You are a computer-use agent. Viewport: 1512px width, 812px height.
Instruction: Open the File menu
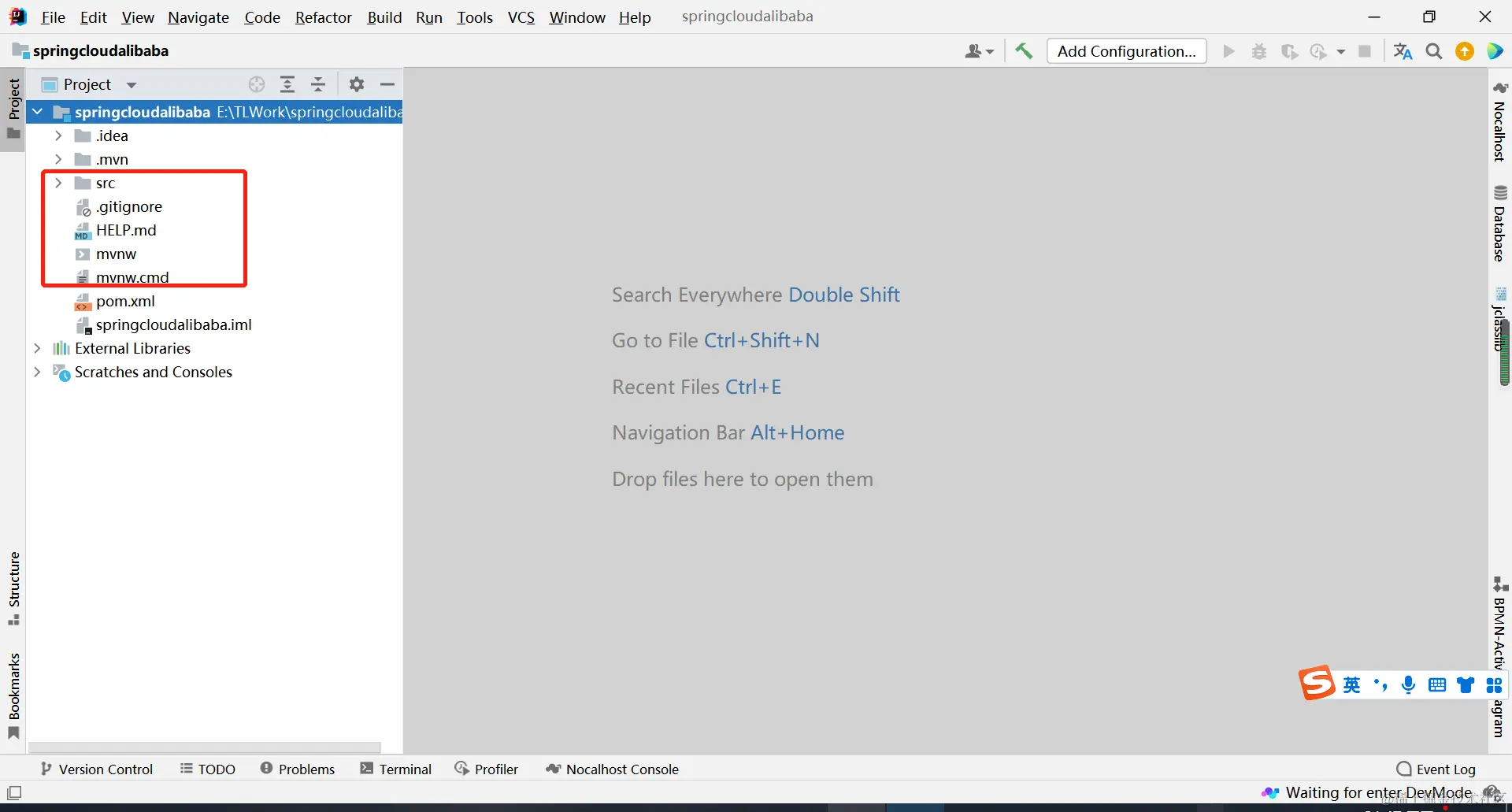[x=53, y=17]
